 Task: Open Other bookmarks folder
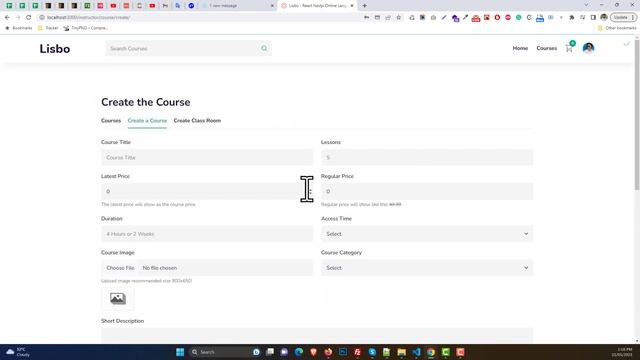[x=617, y=28]
